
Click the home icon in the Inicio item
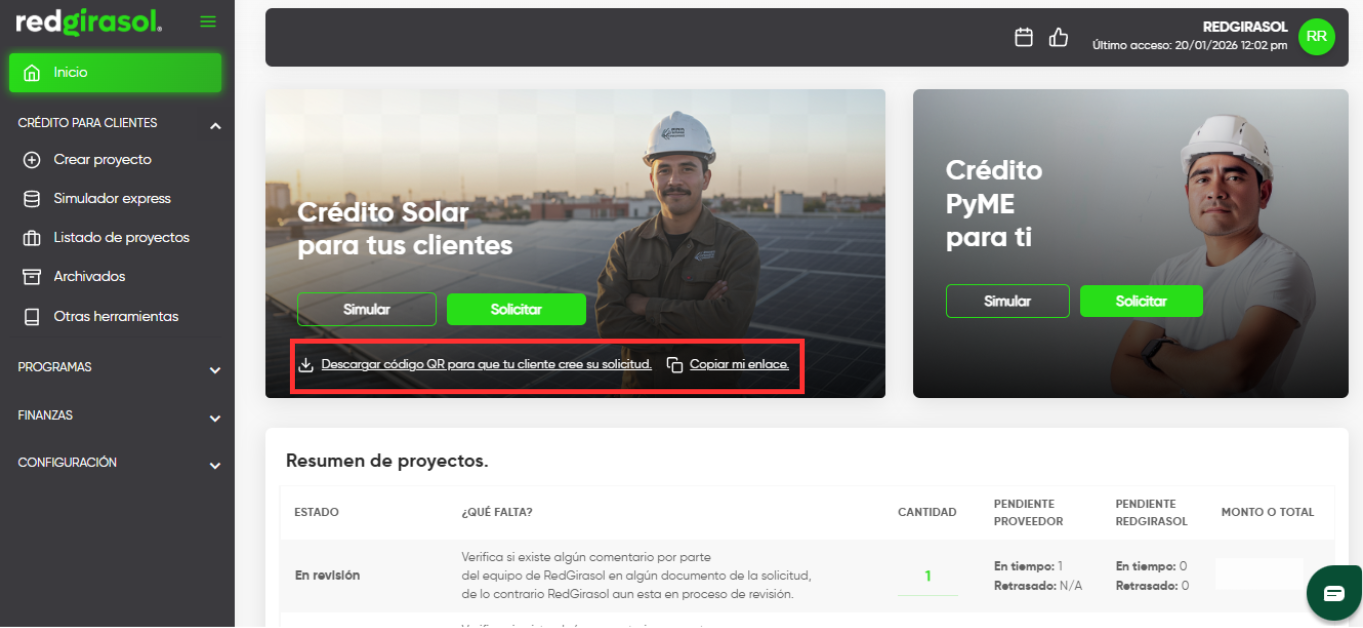[x=32, y=73]
